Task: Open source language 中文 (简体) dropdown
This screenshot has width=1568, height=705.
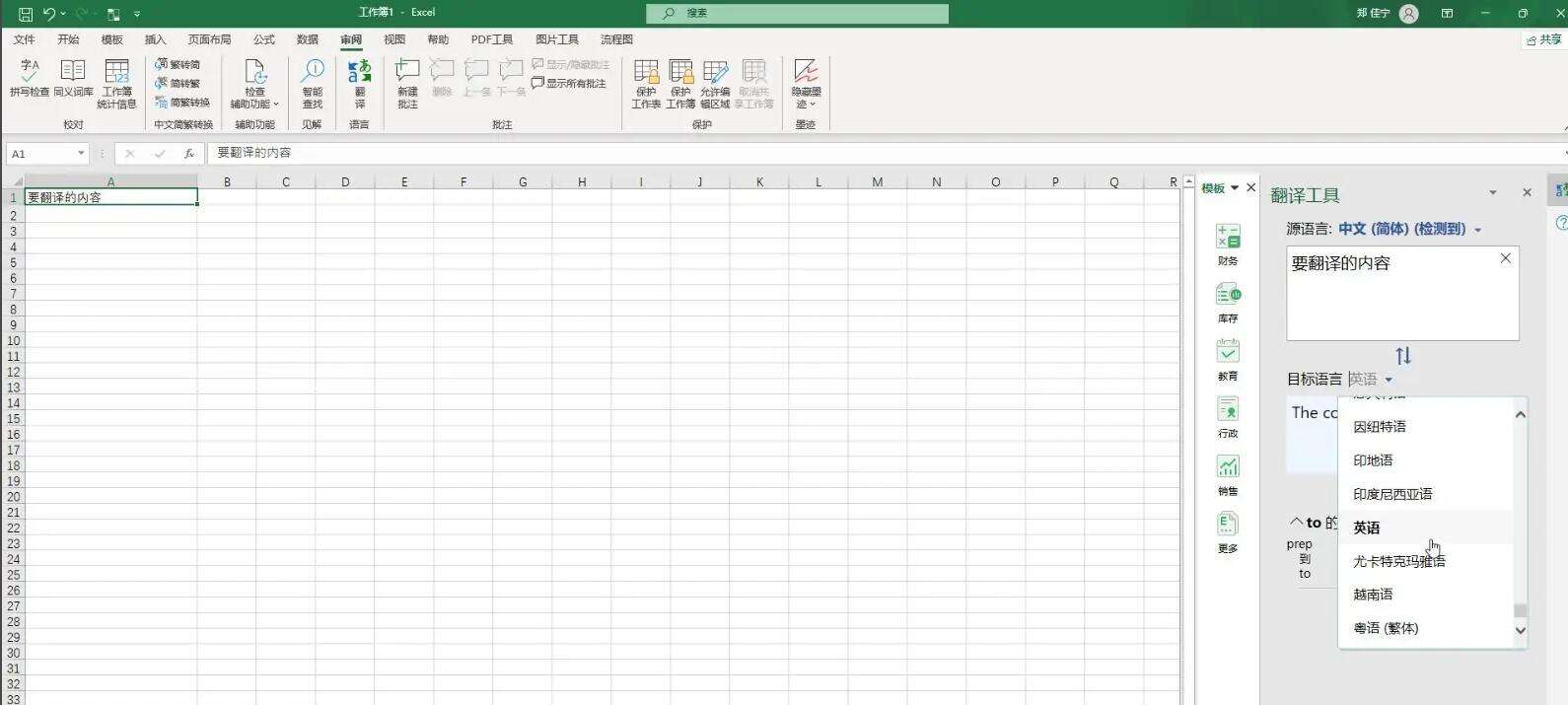Action: [x=1409, y=229]
